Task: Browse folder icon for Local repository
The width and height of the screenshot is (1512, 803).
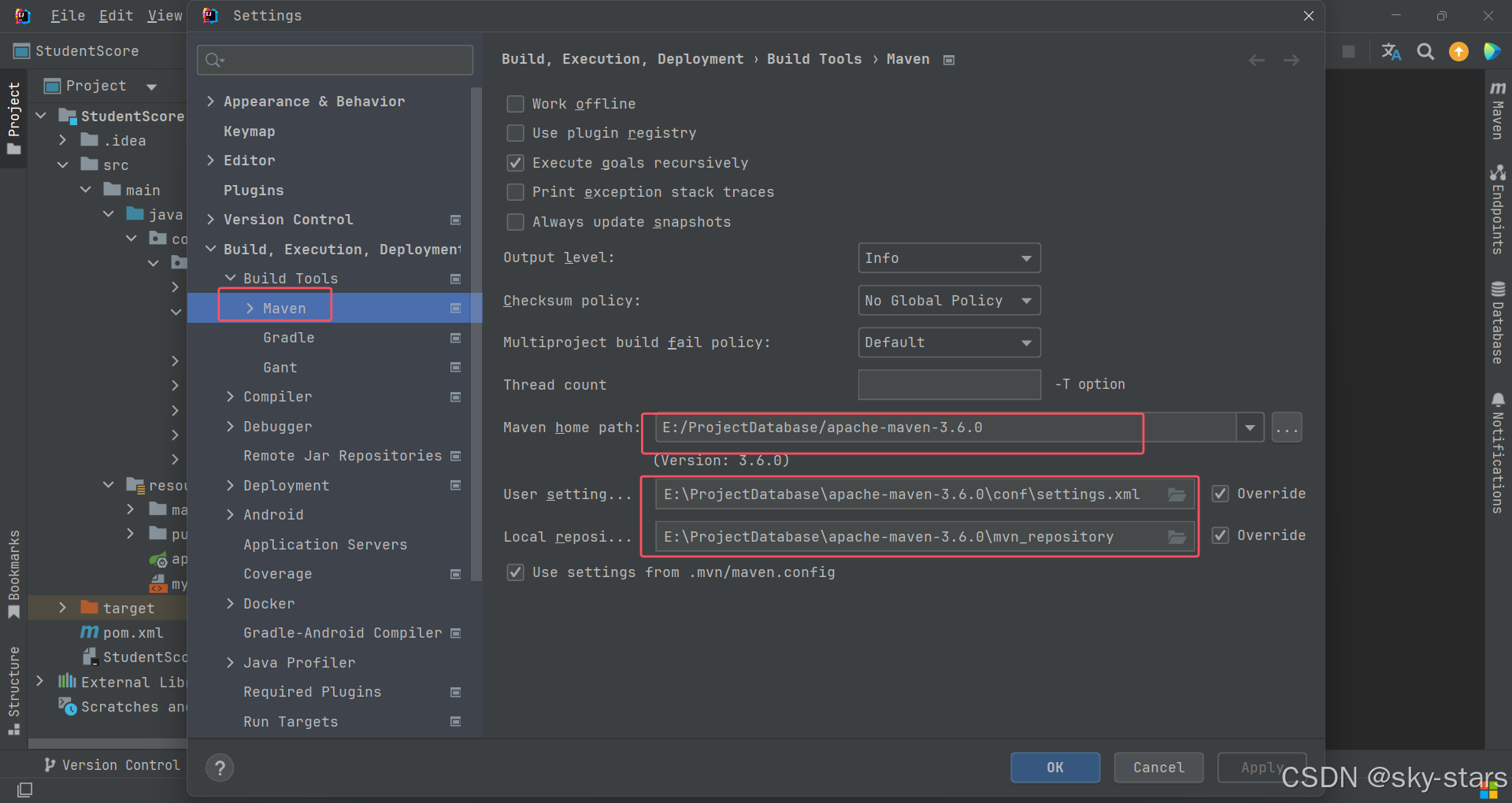Action: [1177, 537]
